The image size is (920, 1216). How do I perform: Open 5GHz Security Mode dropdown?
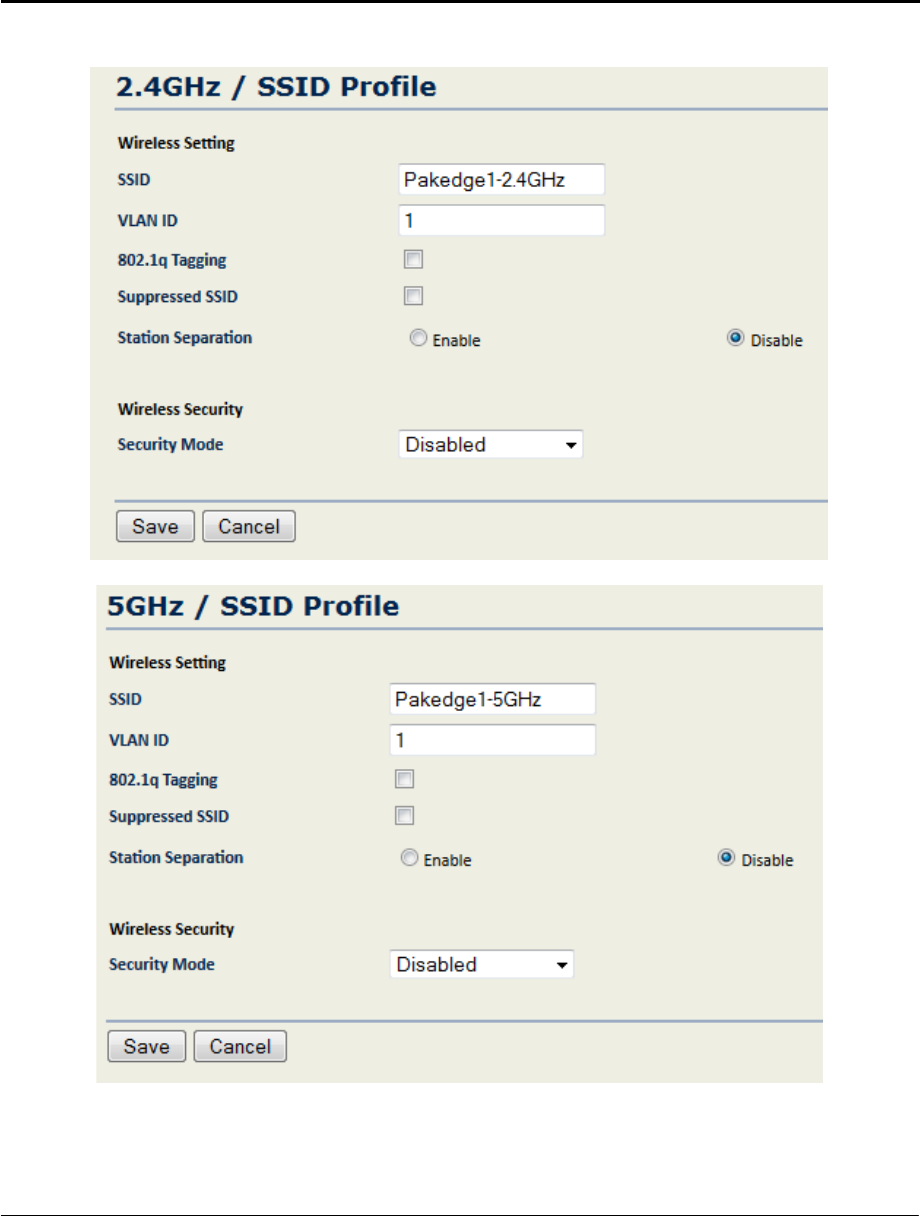point(481,965)
